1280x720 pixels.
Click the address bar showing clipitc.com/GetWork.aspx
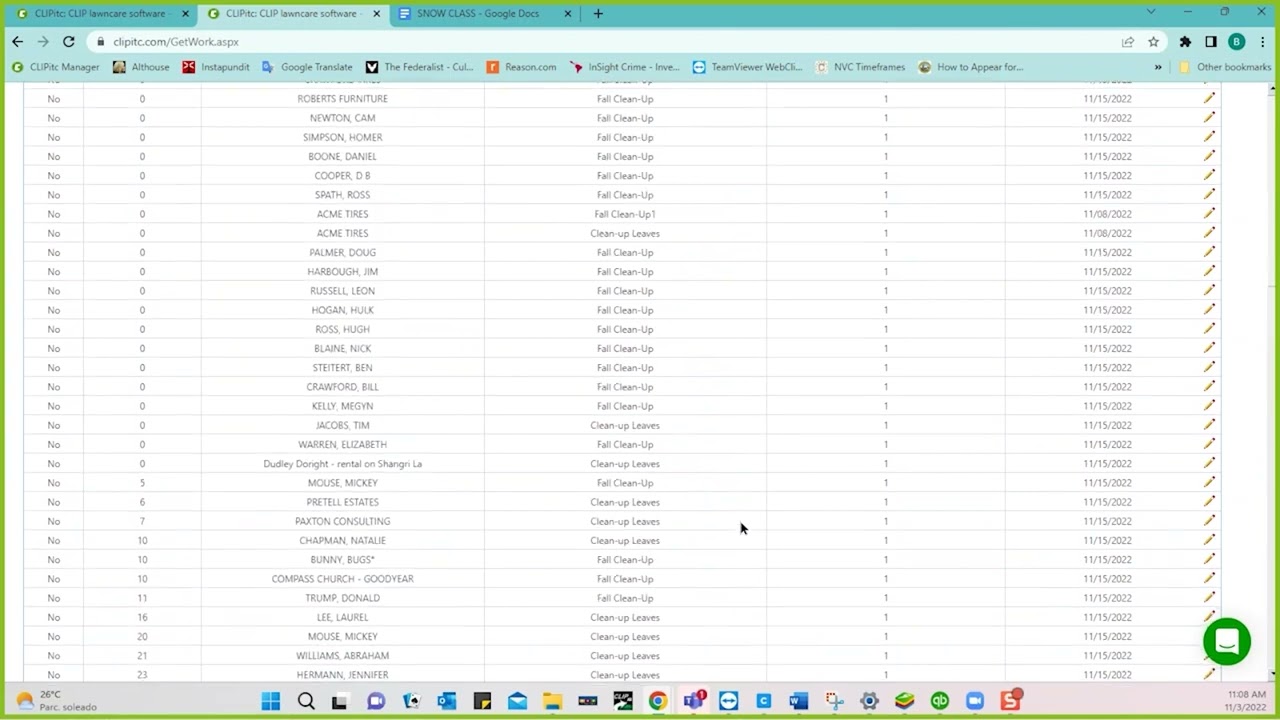click(x=600, y=41)
